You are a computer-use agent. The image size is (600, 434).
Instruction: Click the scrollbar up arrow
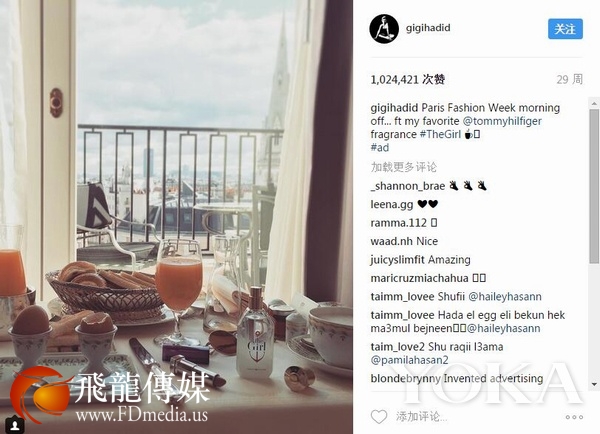tap(594, 103)
